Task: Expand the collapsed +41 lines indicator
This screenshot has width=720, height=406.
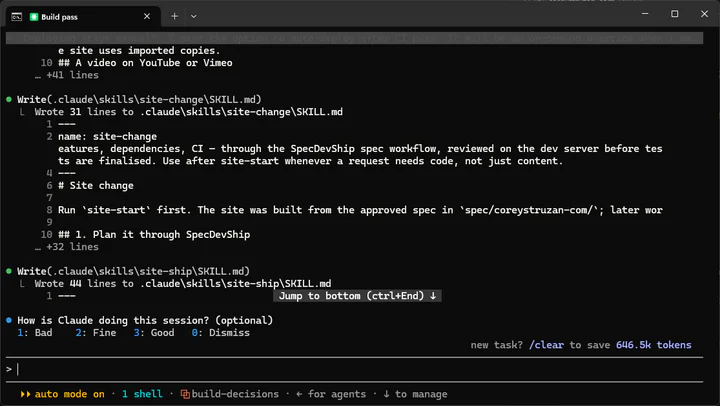Action: [x=67, y=75]
